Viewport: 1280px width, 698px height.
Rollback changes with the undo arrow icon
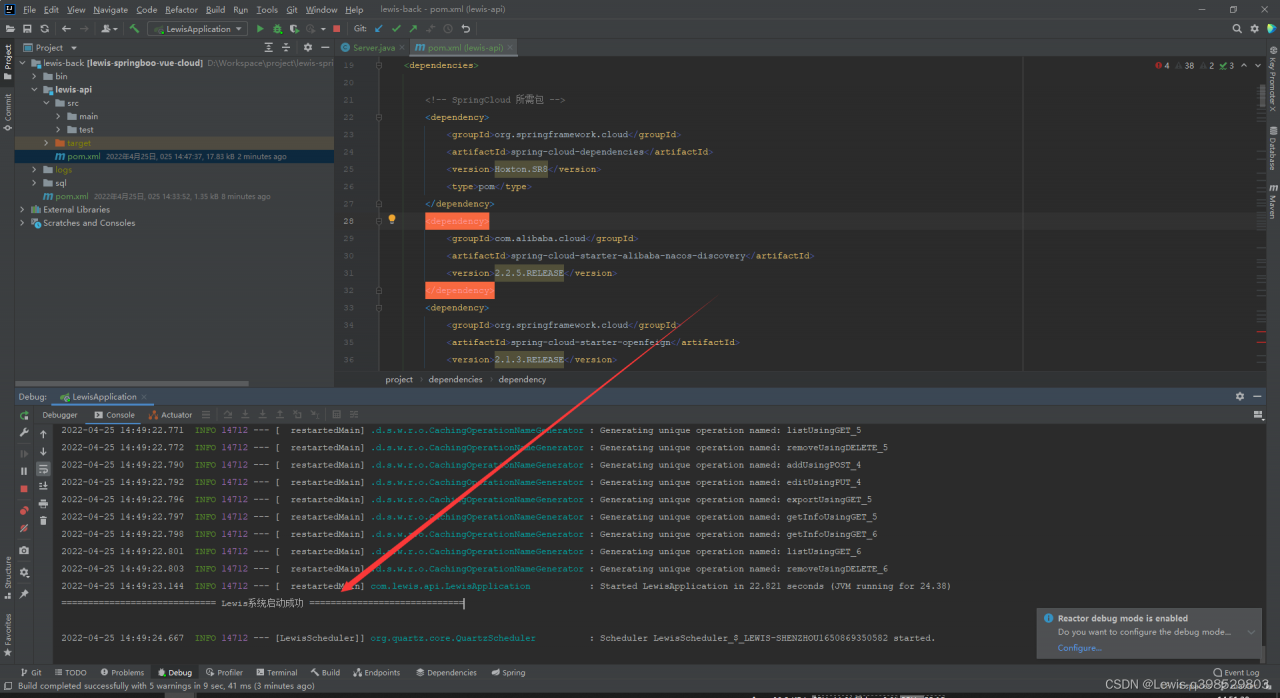pyautogui.click(x=465, y=29)
